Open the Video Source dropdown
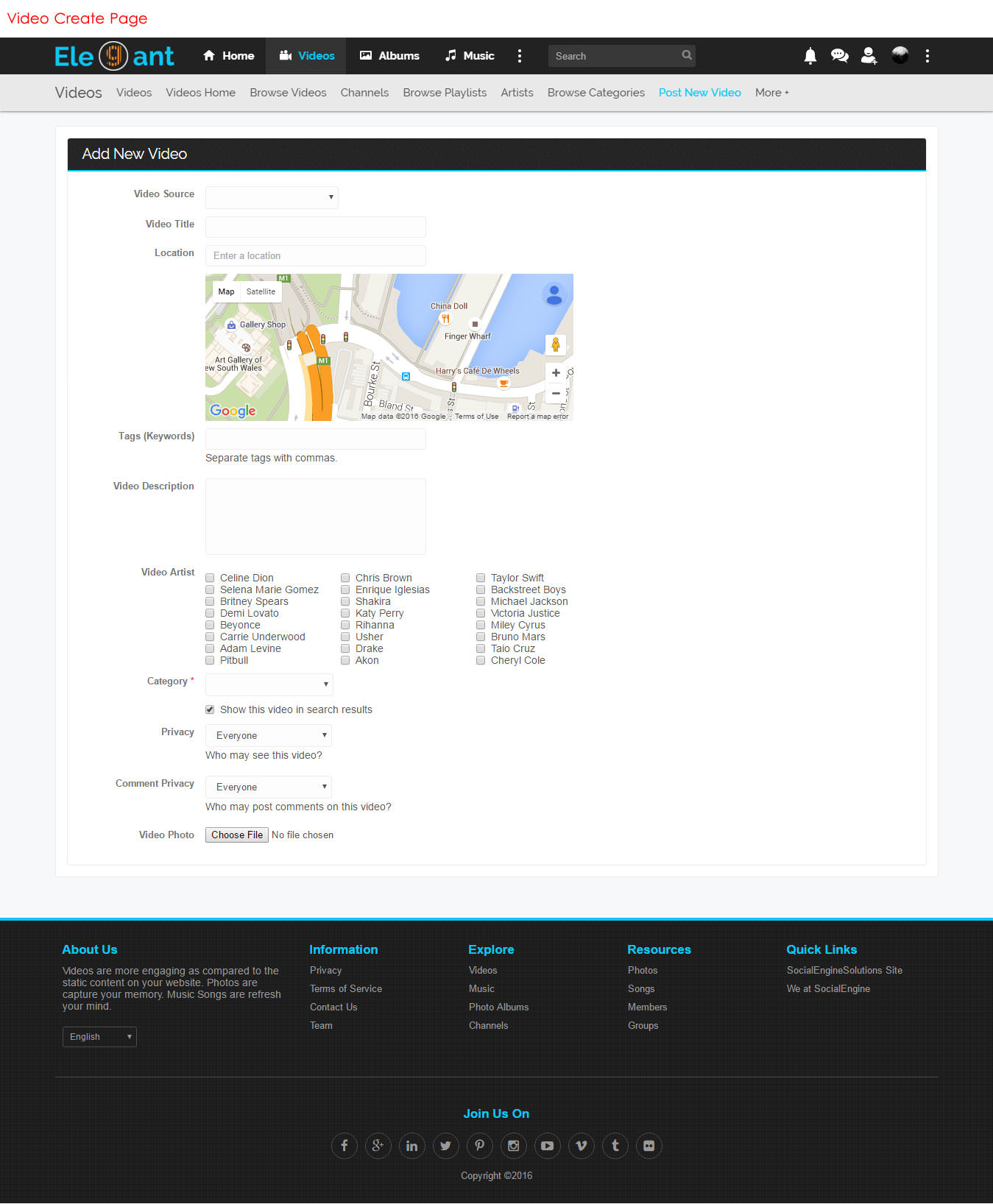 (x=272, y=197)
